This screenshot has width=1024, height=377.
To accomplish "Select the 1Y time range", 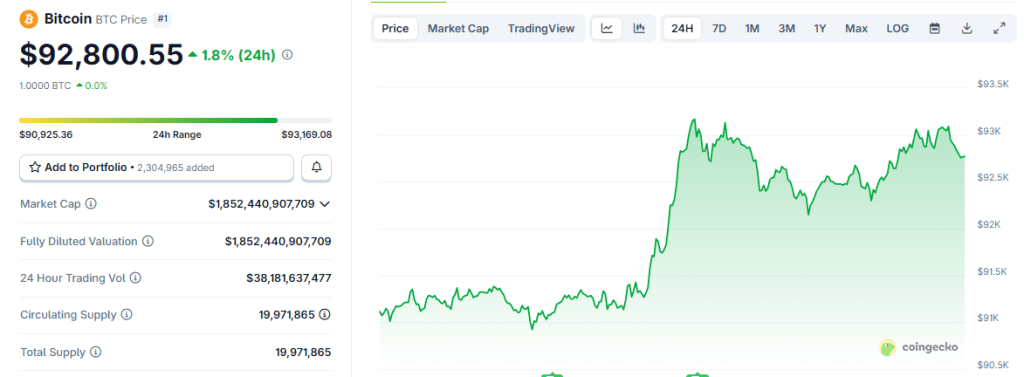I will click(820, 29).
